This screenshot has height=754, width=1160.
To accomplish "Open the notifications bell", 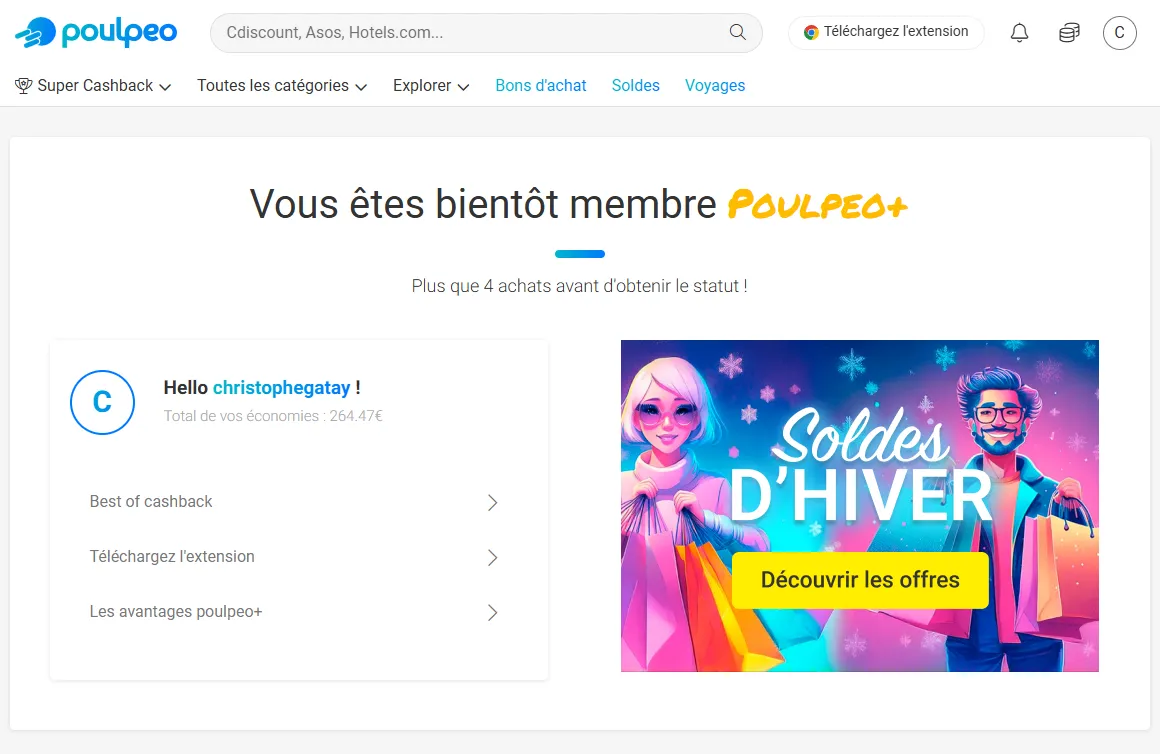I will click(1019, 33).
